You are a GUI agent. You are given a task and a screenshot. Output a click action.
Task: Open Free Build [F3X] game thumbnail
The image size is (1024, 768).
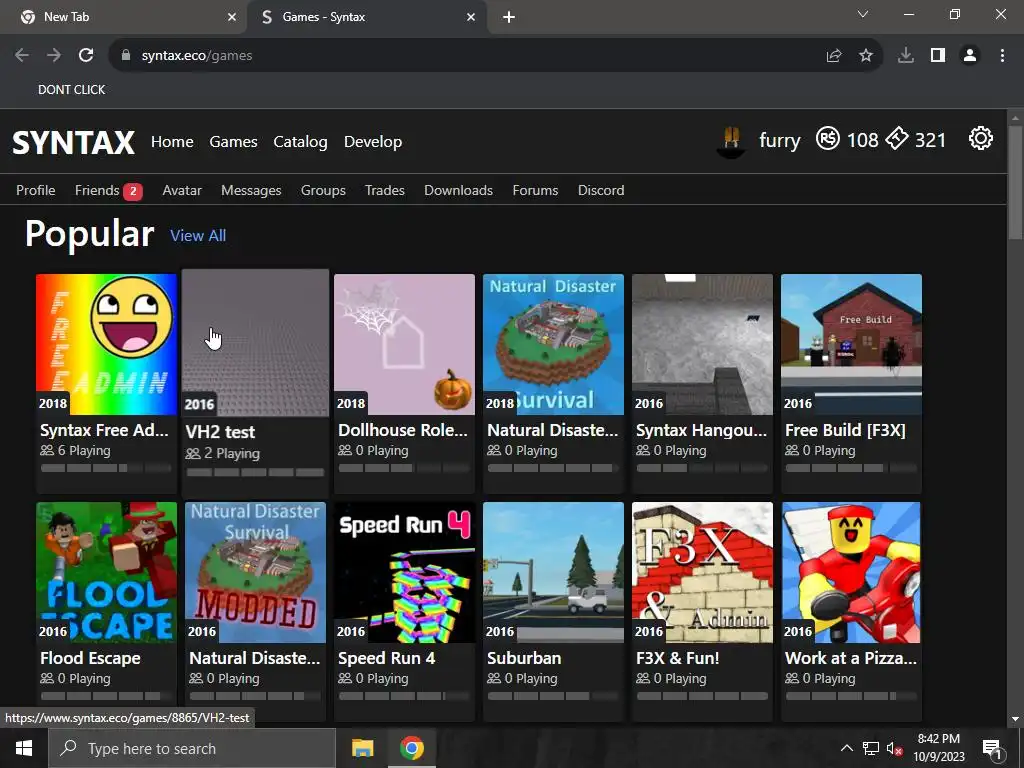click(851, 344)
